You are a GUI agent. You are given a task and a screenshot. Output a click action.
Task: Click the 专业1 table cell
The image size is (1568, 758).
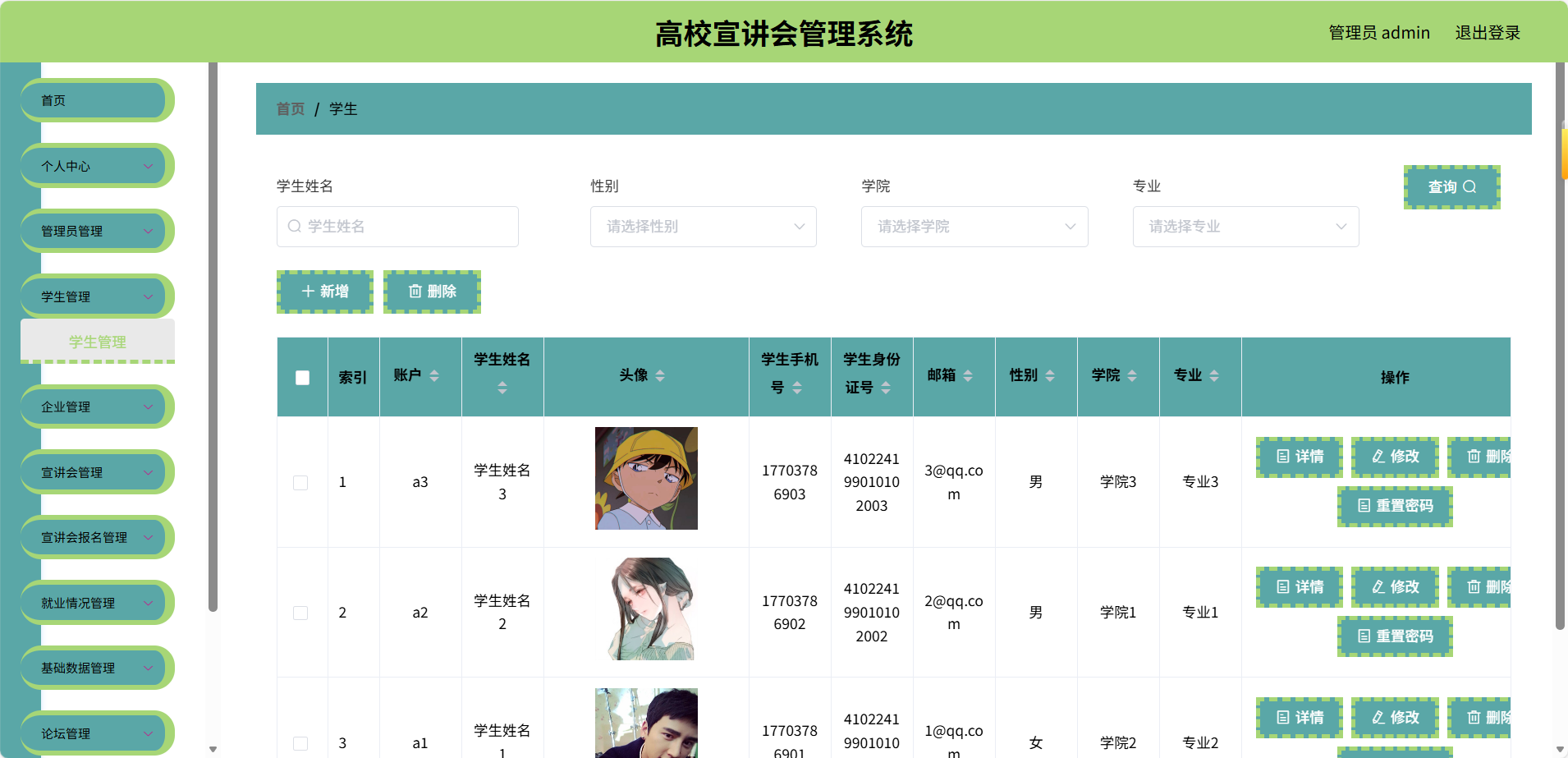1200,613
